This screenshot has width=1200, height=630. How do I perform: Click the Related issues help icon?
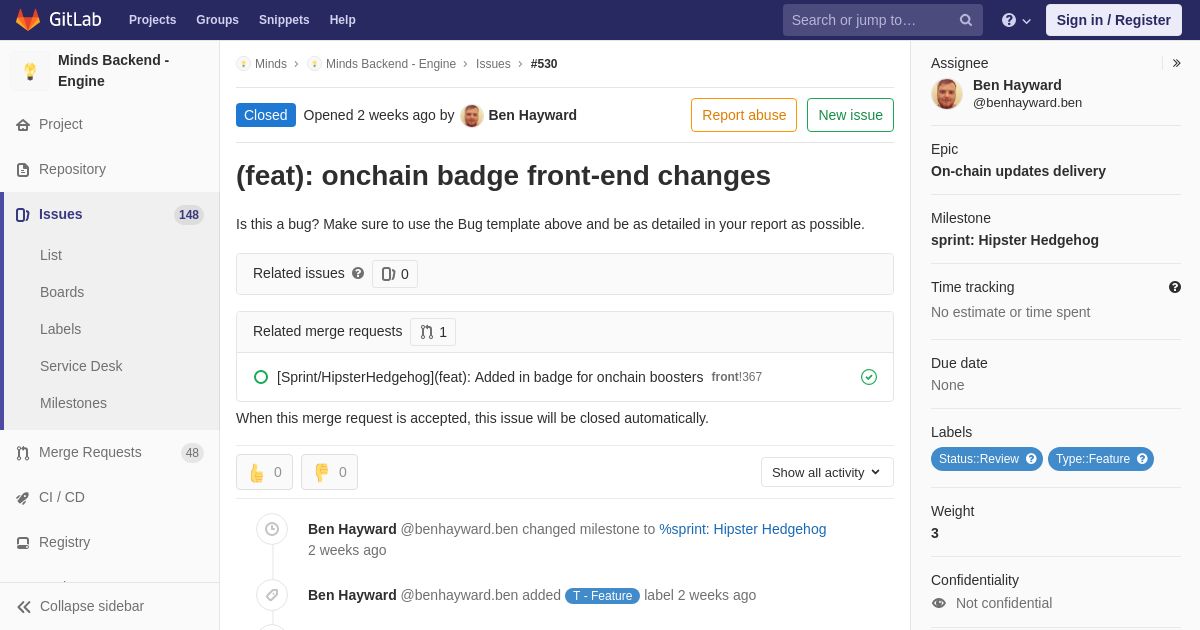(358, 273)
